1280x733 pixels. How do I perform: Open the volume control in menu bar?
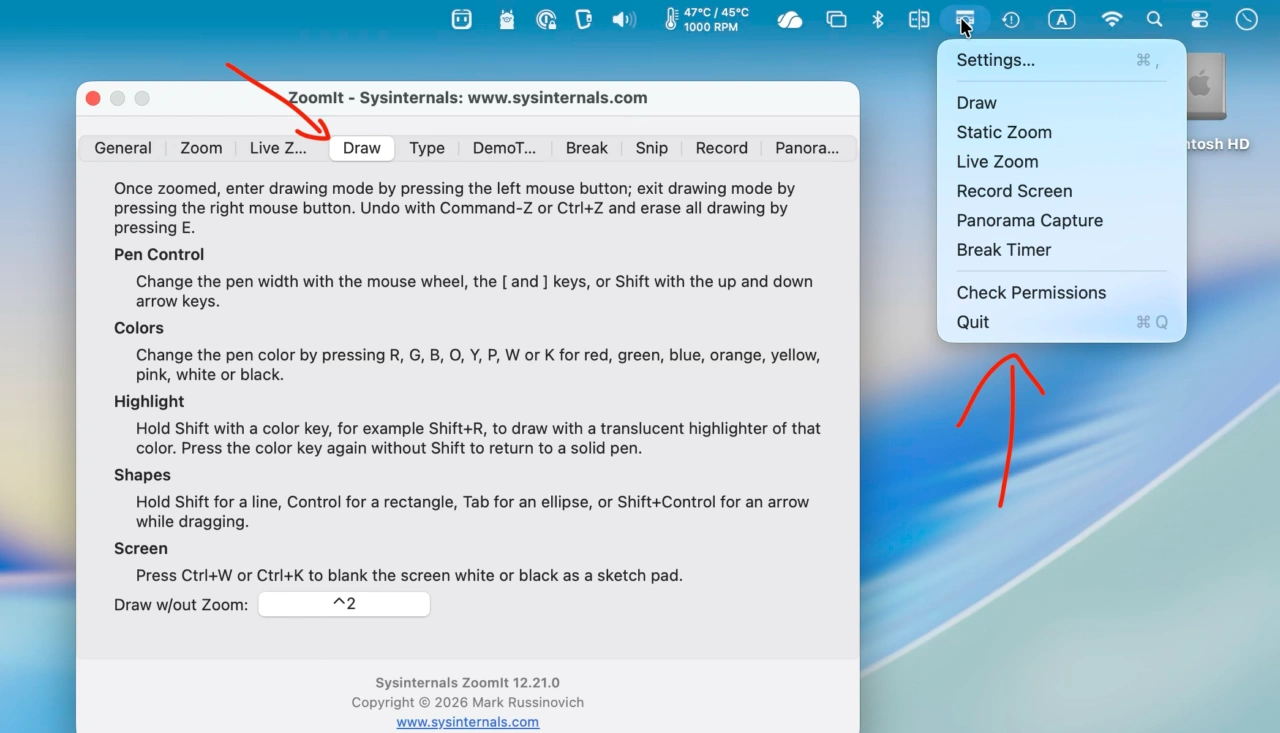tap(624, 20)
